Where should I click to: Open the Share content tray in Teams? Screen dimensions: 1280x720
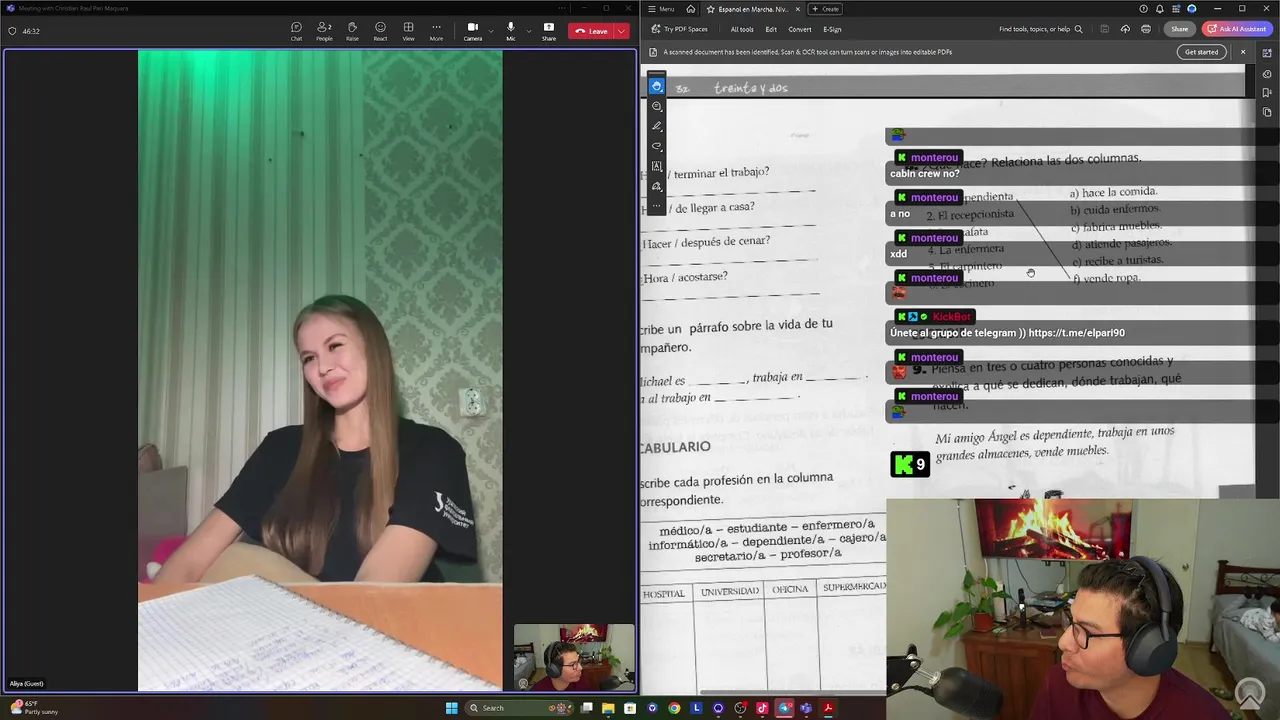(x=549, y=31)
